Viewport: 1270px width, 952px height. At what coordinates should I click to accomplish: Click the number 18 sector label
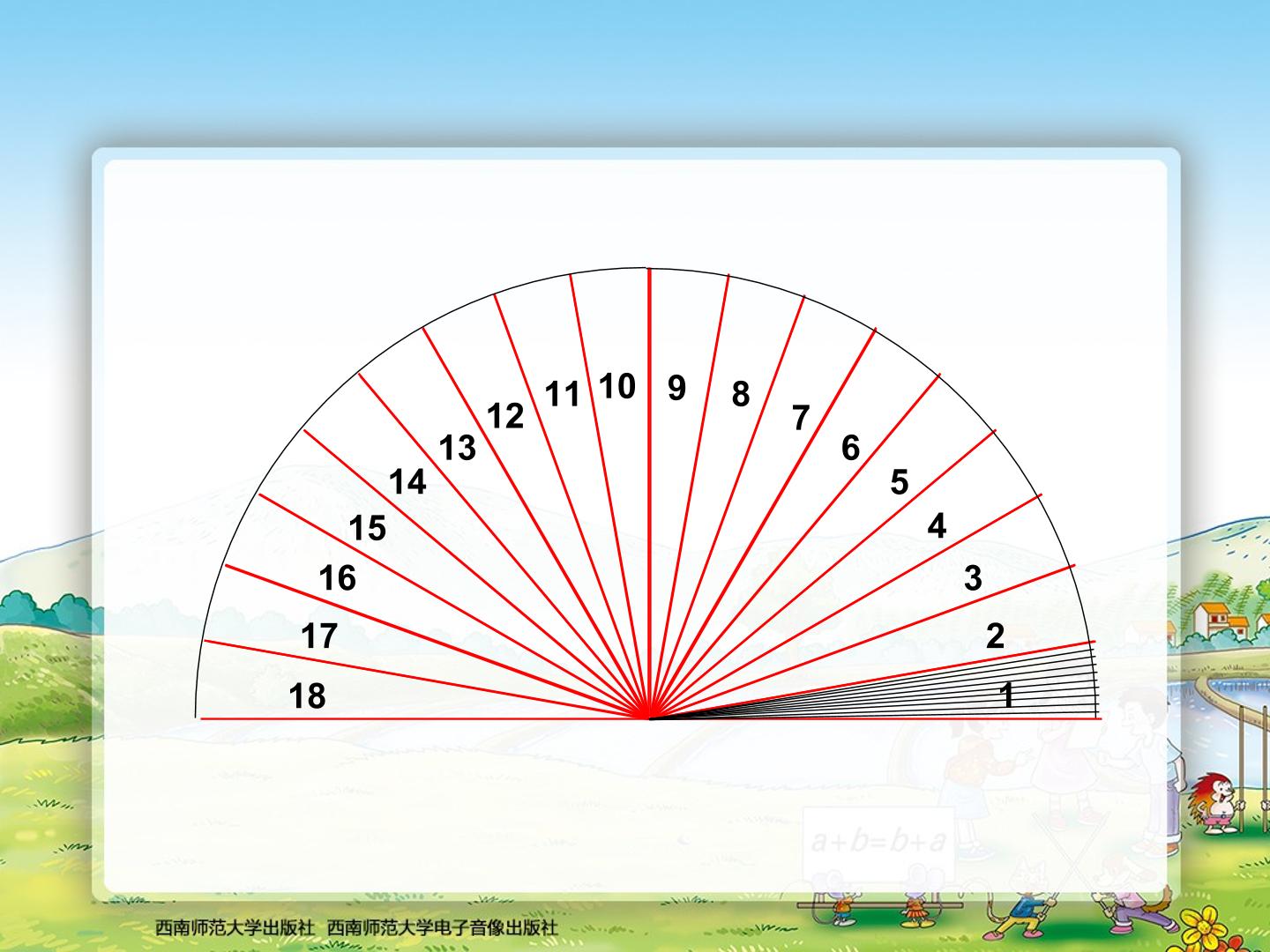click(308, 696)
